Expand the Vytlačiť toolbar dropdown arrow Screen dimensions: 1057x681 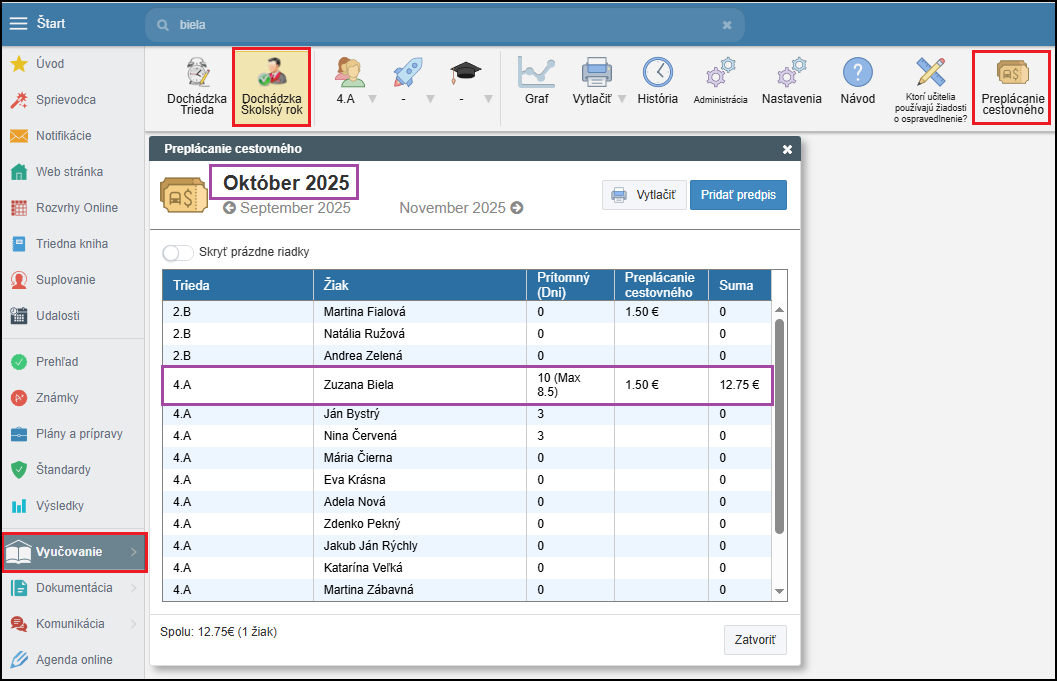coord(622,99)
